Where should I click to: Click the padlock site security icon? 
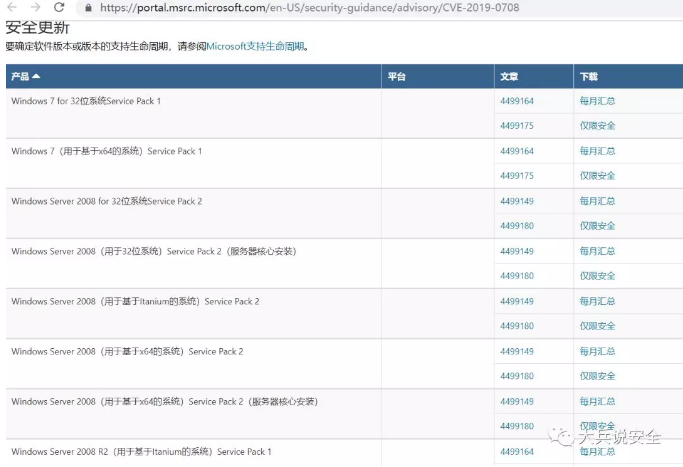[x=88, y=7]
